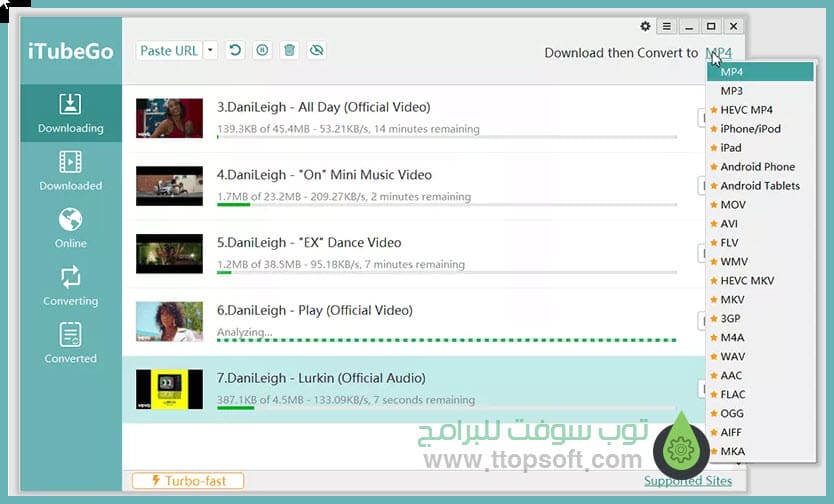The image size is (834, 504).
Task: Select title 3.DaniLeigh - All Day (Official Video)
Action: (323, 107)
